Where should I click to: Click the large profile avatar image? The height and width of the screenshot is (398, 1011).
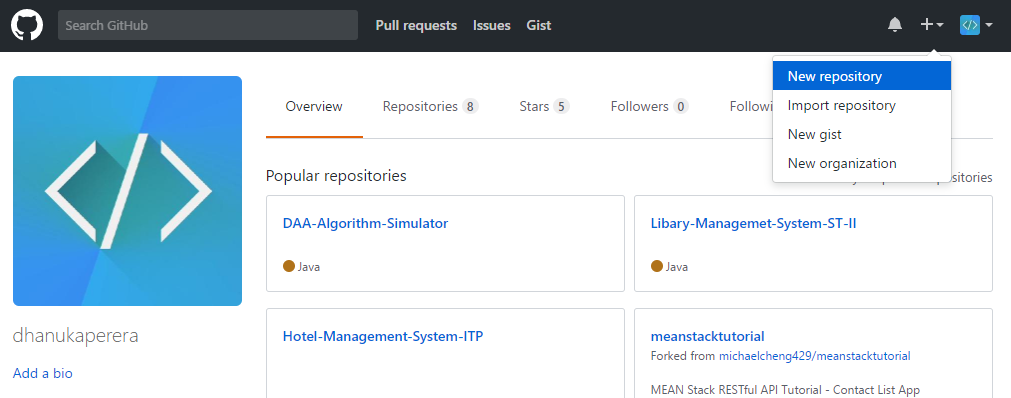[x=127, y=191]
